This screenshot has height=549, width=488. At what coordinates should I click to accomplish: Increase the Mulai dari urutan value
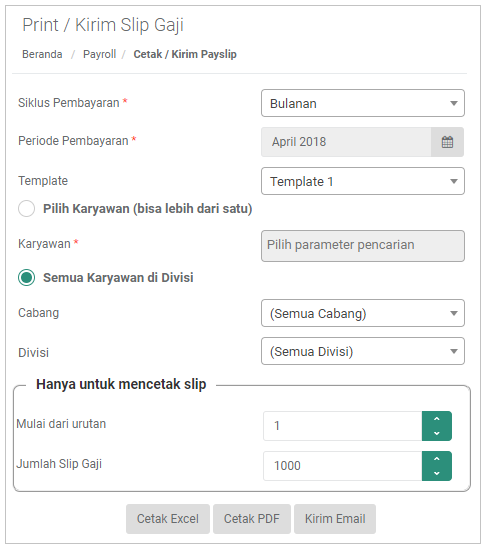437,419
